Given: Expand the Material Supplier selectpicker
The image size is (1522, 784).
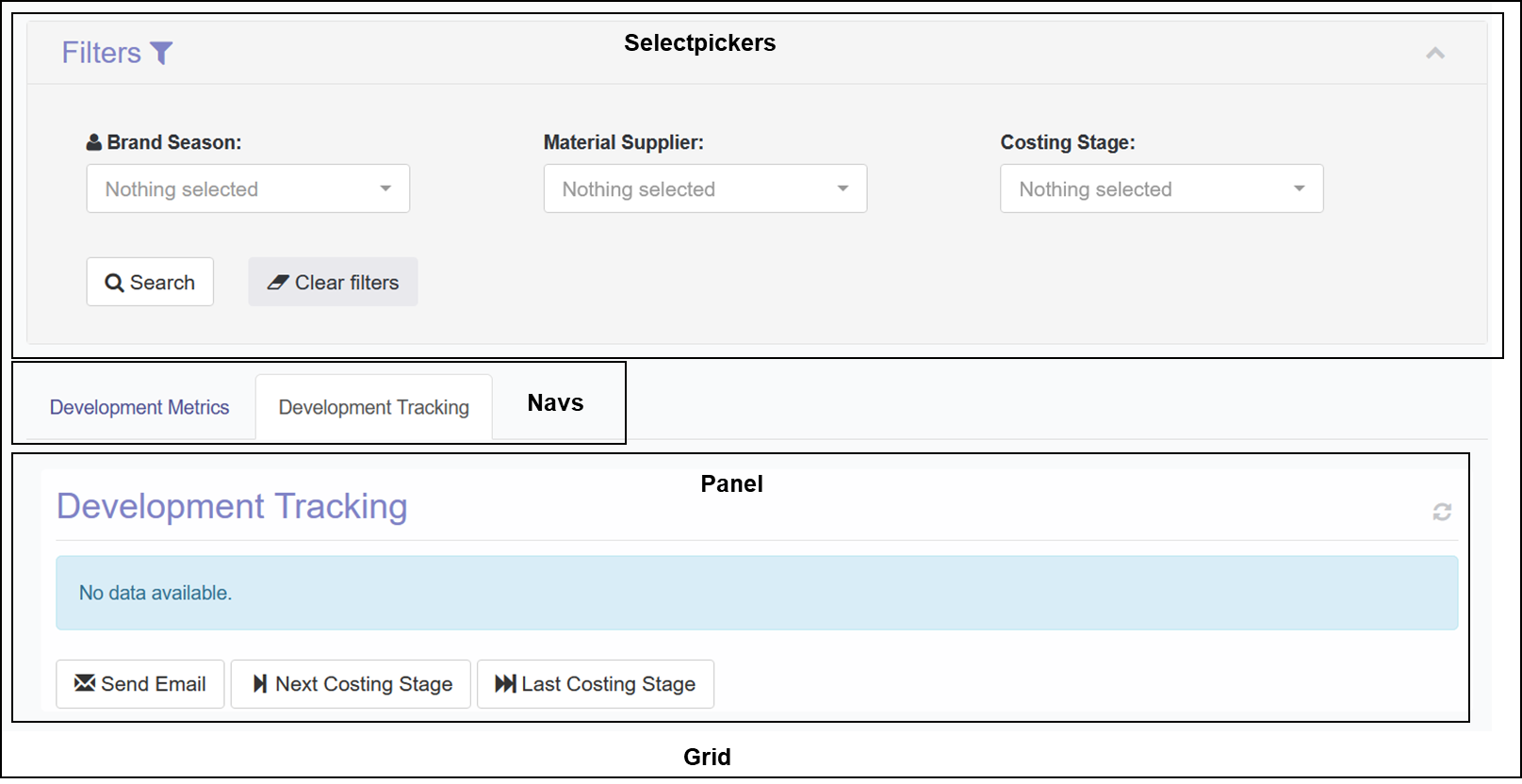Looking at the screenshot, I should (705, 188).
